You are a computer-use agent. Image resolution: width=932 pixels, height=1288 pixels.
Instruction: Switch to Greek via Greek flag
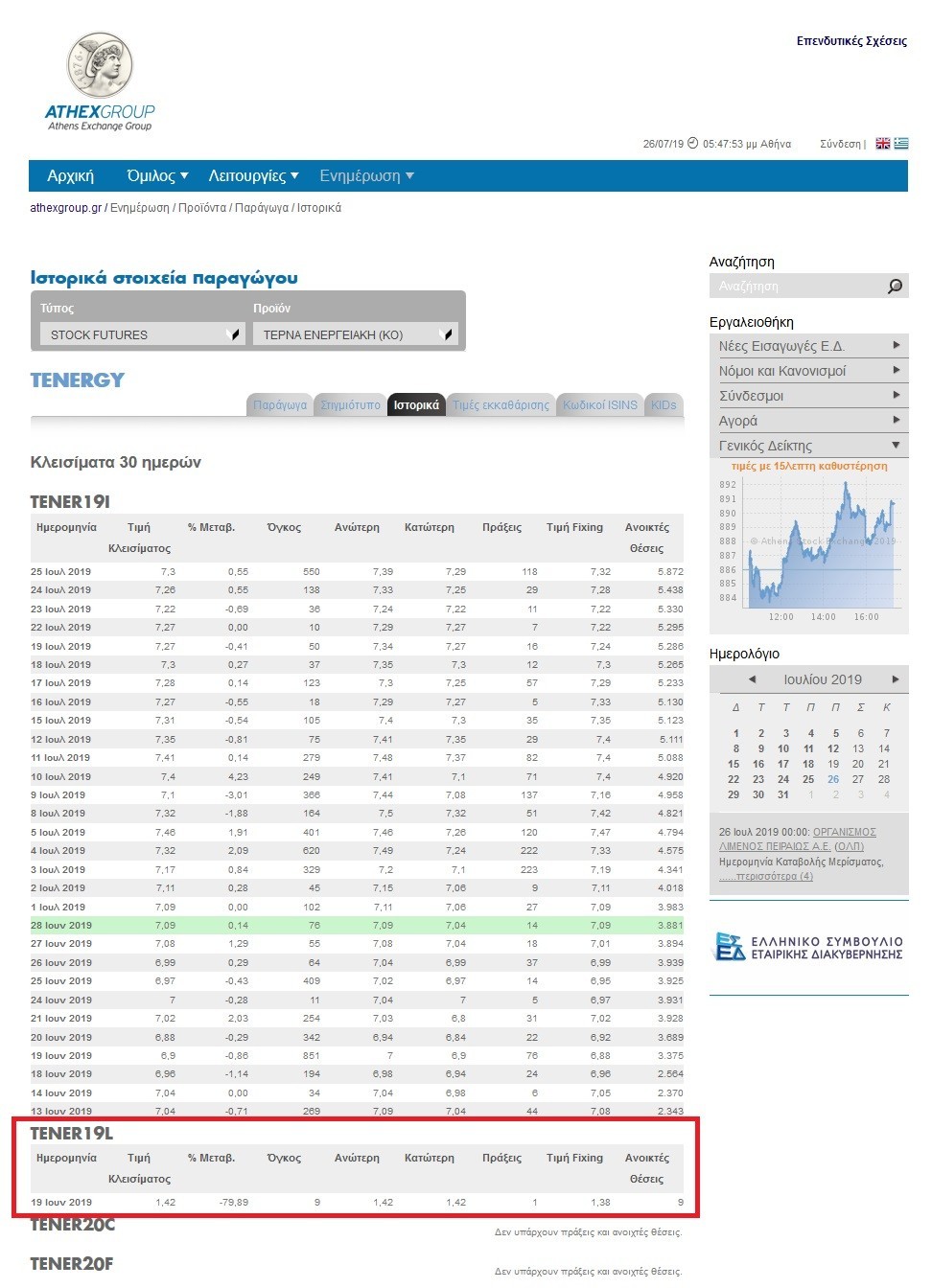[901, 144]
